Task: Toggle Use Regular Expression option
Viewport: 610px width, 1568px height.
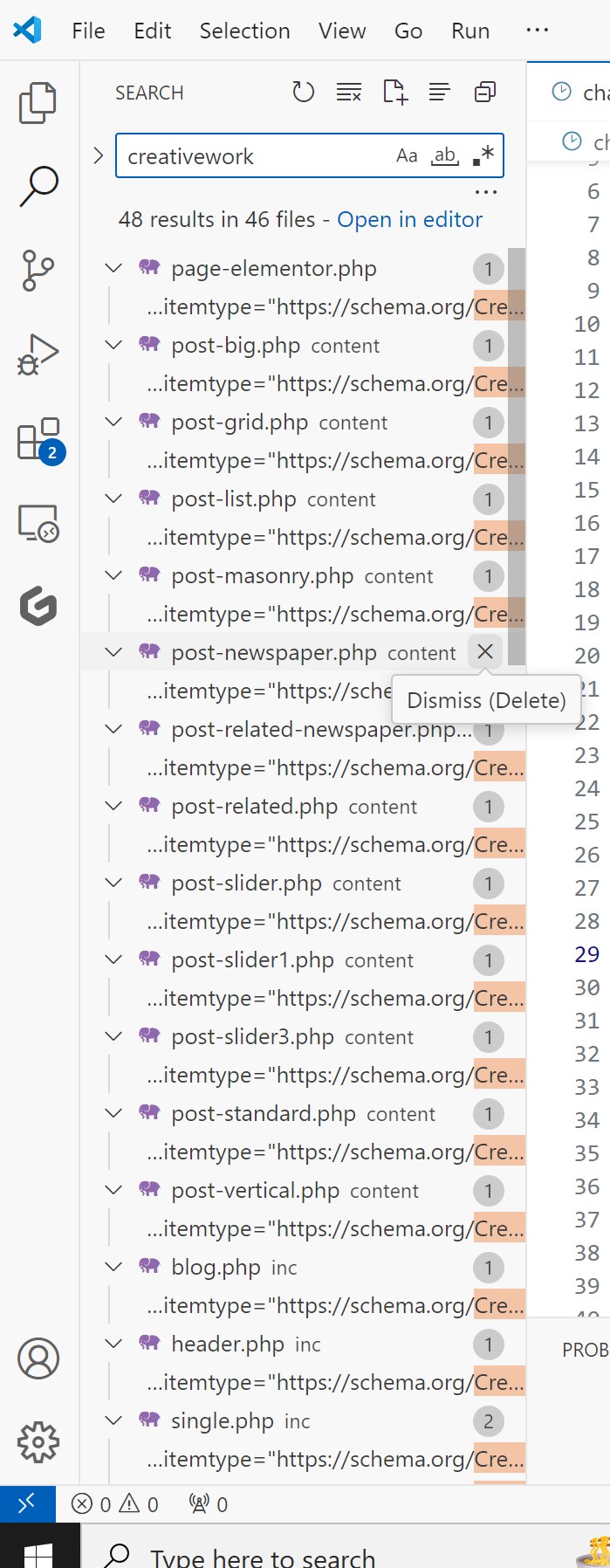Action: [x=483, y=156]
